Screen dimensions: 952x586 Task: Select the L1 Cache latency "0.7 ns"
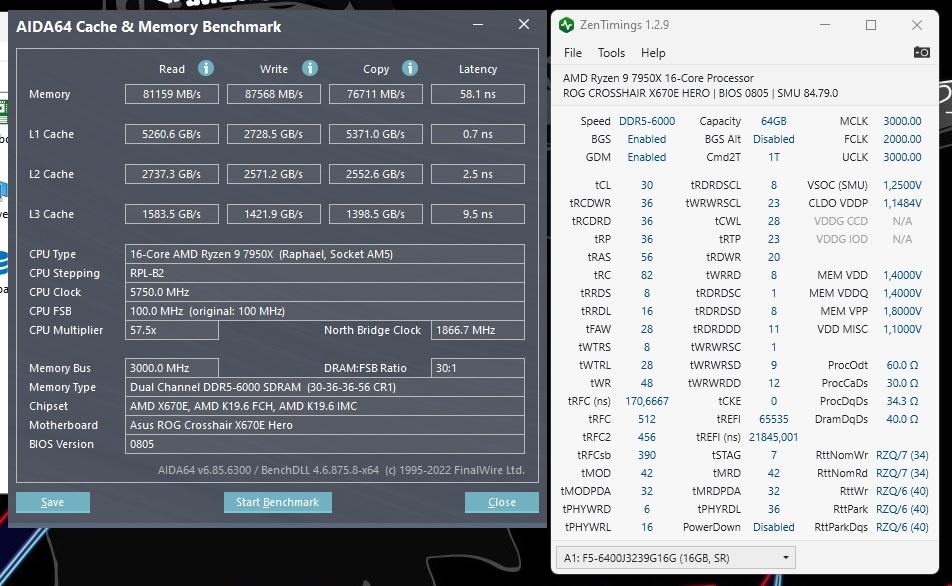click(478, 134)
